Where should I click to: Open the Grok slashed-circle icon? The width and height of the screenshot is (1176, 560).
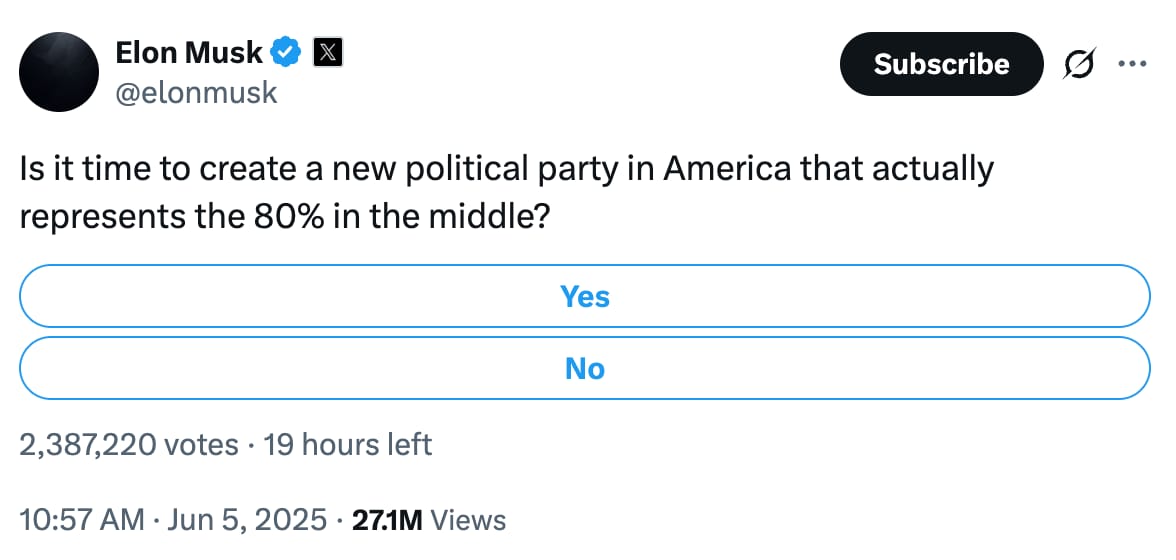tap(1081, 64)
